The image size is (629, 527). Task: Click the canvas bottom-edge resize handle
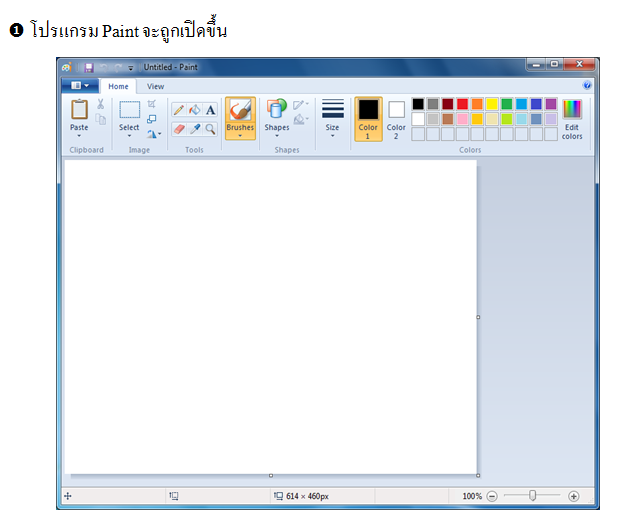point(271,476)
